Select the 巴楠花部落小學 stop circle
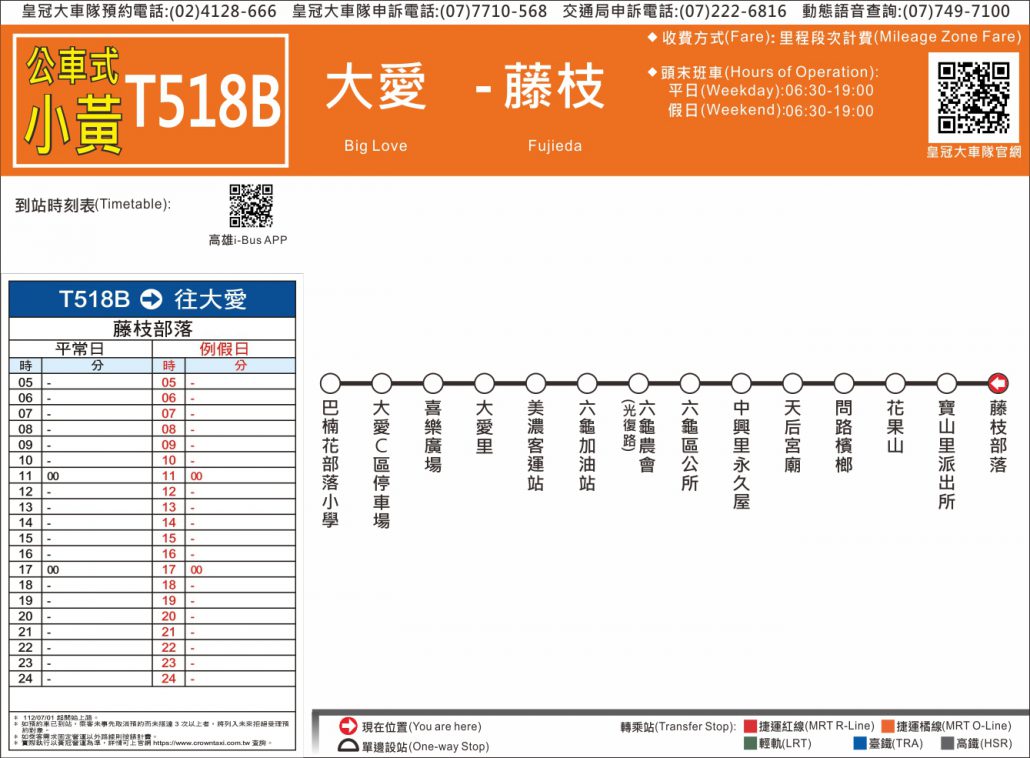Viewport: 1030px width, 758px height. point(330,383)
